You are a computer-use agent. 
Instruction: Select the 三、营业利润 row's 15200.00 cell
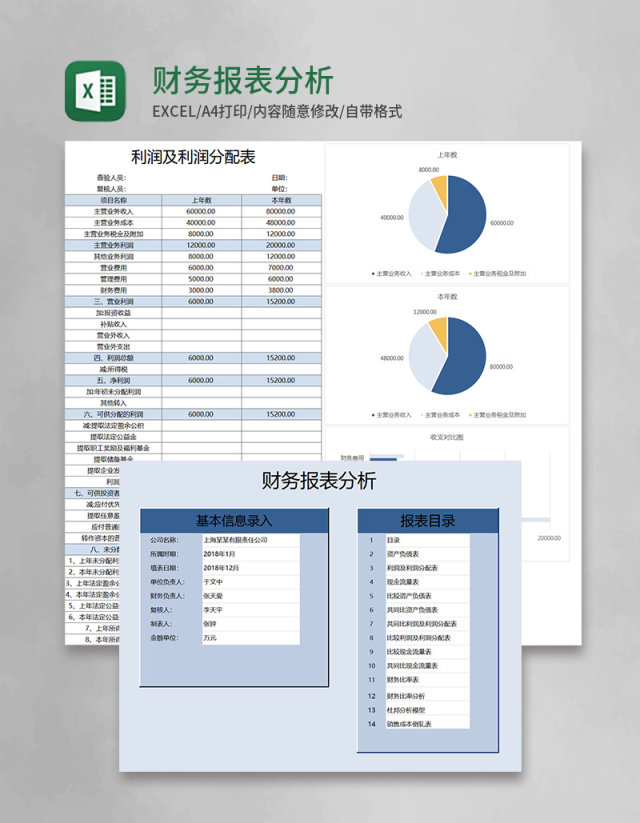pos(281,302)
